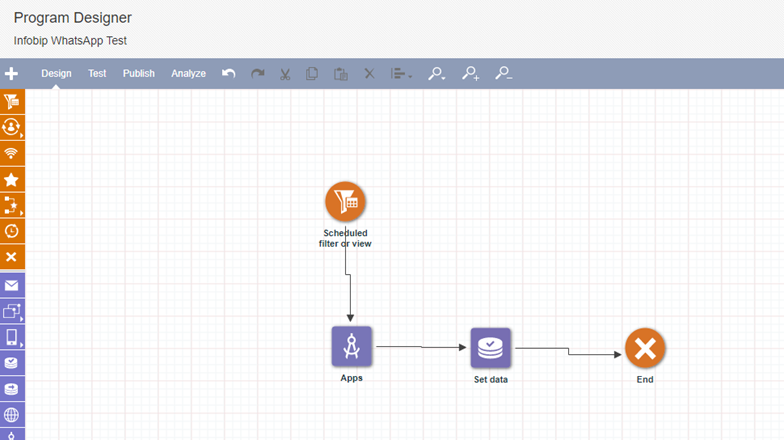
Task: Expand the mobile phone palette item
Action: (x=12, y=337)
